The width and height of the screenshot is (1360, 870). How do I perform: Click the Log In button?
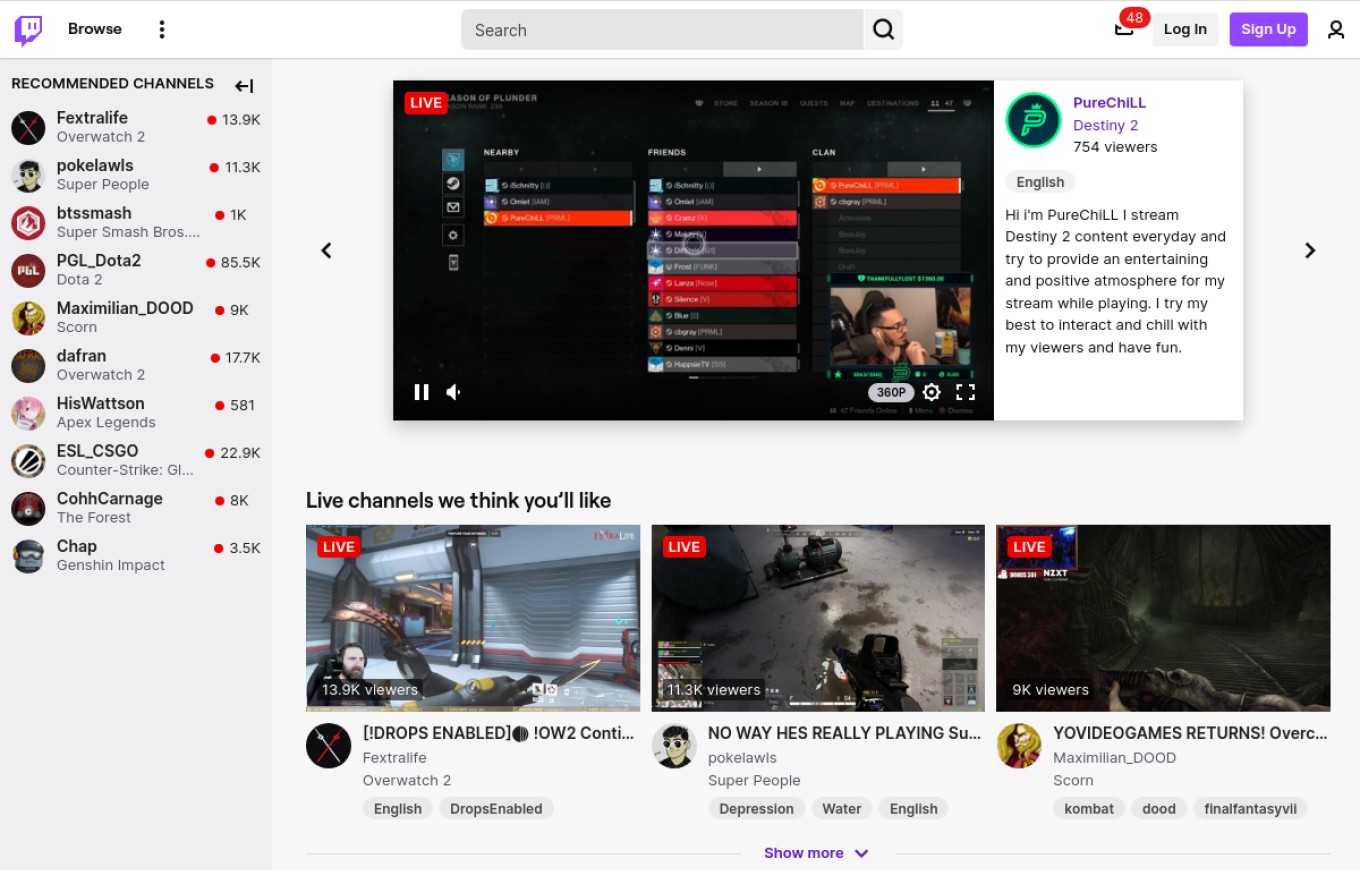tap(1185, 29)
